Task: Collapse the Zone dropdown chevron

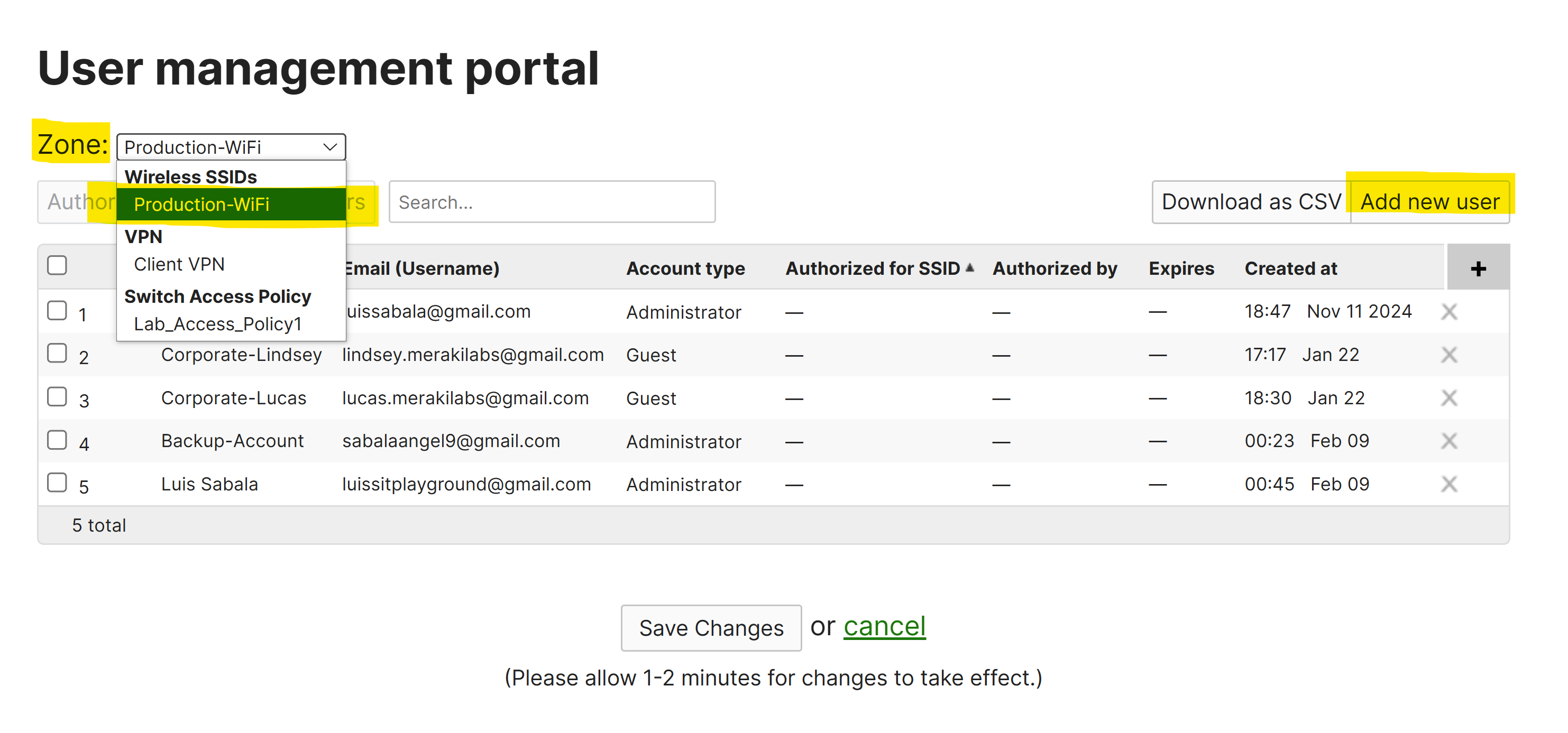Action: coord(330,147)
